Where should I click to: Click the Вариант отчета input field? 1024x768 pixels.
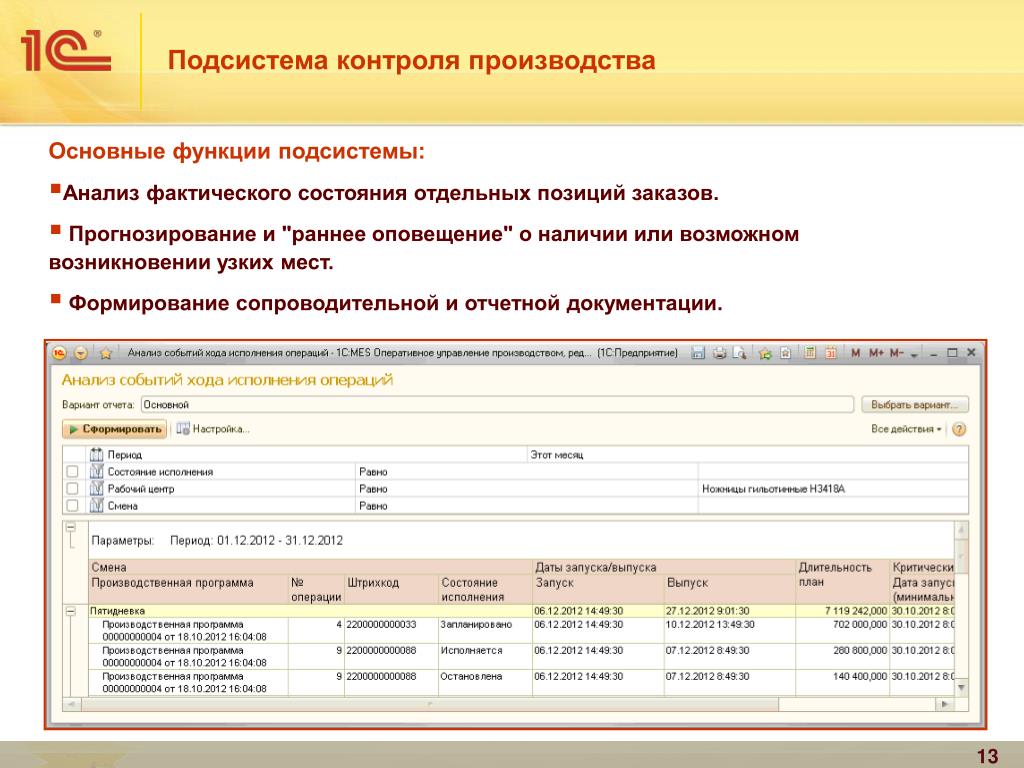click(x=496, y=405)
